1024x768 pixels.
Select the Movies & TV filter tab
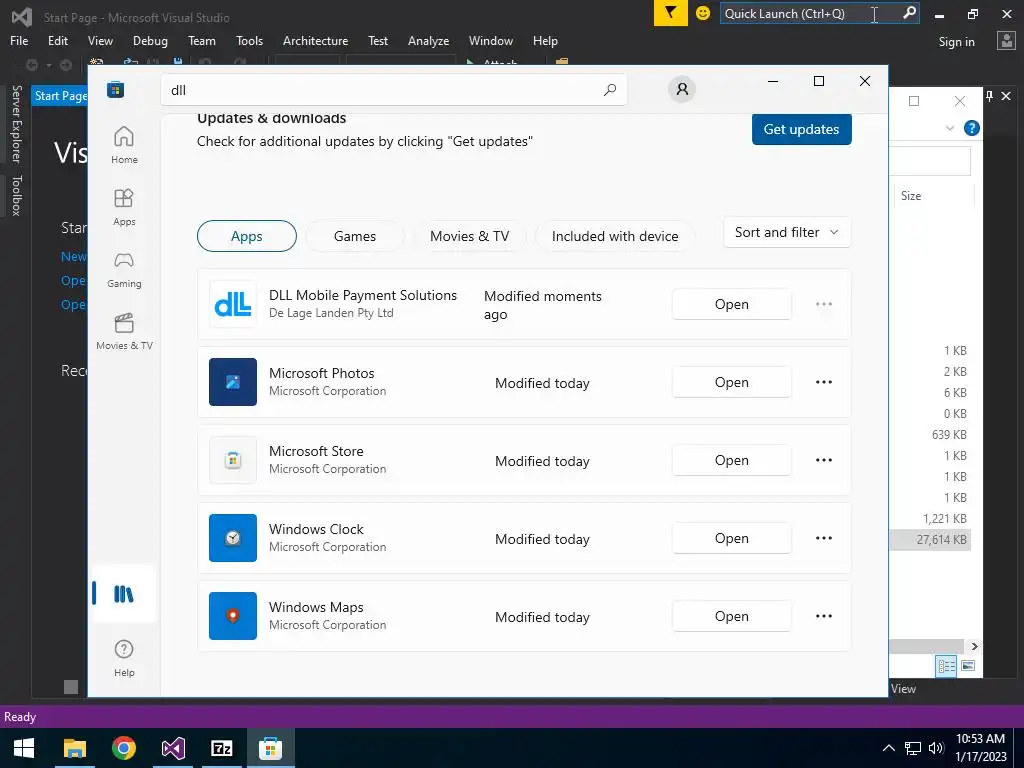[470, 236]
